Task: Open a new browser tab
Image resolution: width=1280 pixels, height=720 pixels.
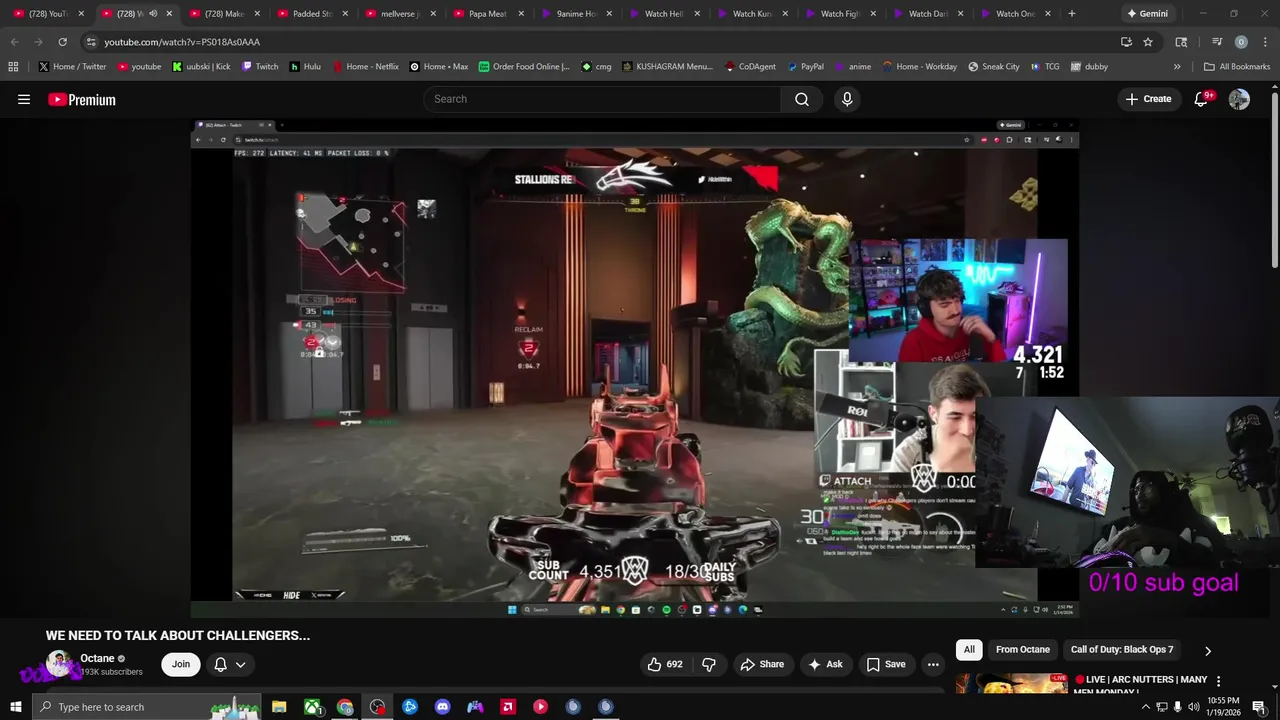Action: coord(1072,14)
